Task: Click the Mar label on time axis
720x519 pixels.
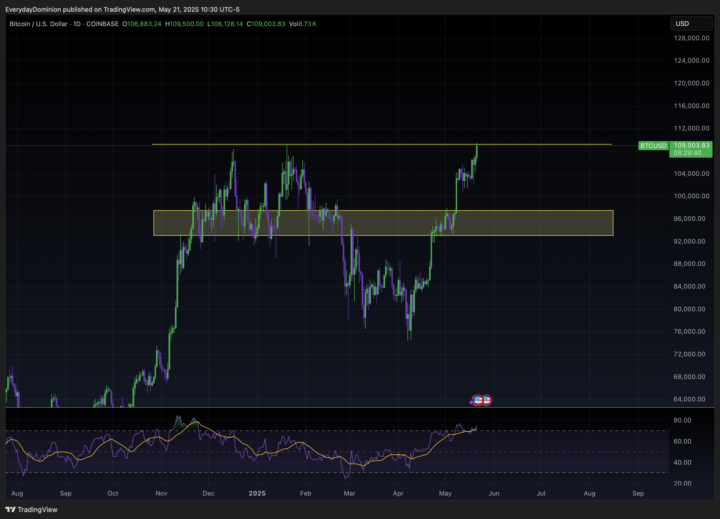Action: pyautogui.click(x=349, y=493)
